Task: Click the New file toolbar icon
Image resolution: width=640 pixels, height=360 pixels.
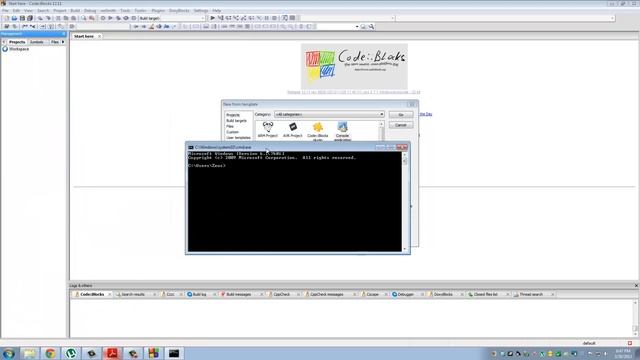Action: point(6,18)
